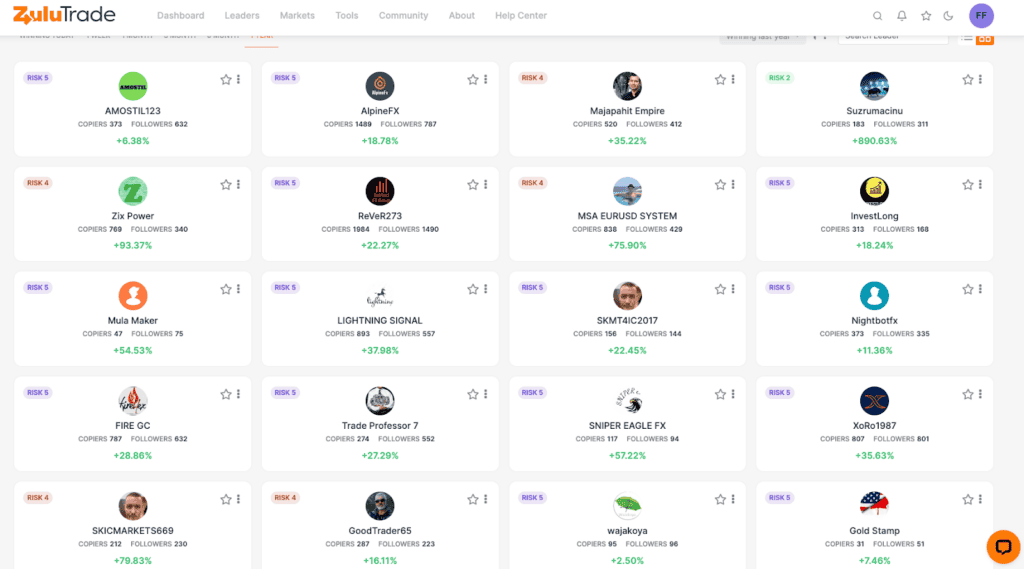Toggle the Majapahit Empire favorite star
1024x569 pixels.
coord(720,80)
